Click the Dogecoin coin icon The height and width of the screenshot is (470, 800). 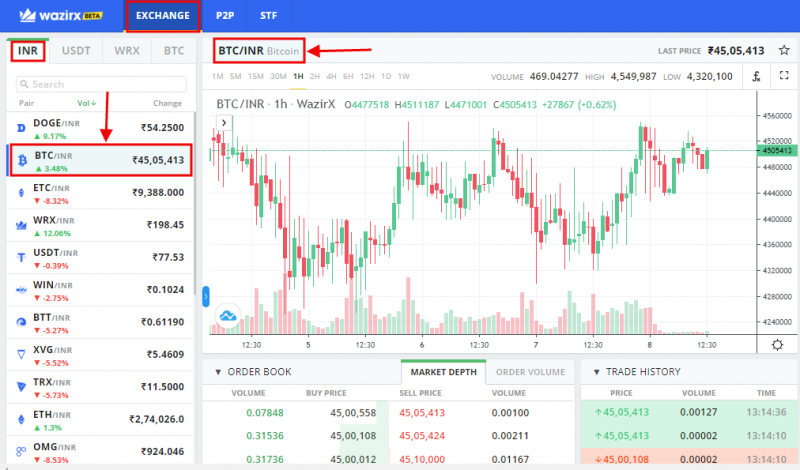pyautogui.click(x=21, y=128)
